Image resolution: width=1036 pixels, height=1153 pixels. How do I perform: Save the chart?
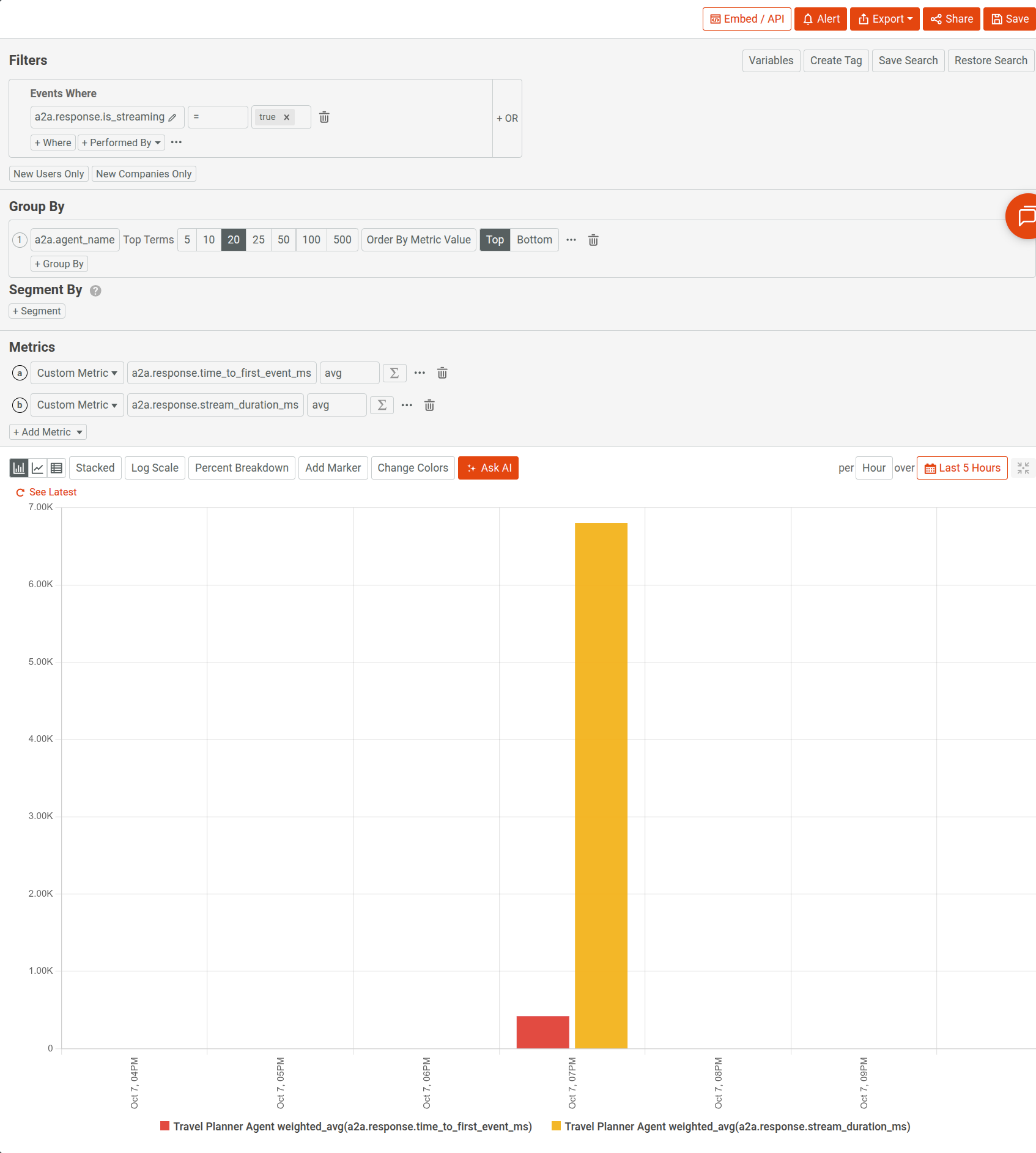(1009, 19)
